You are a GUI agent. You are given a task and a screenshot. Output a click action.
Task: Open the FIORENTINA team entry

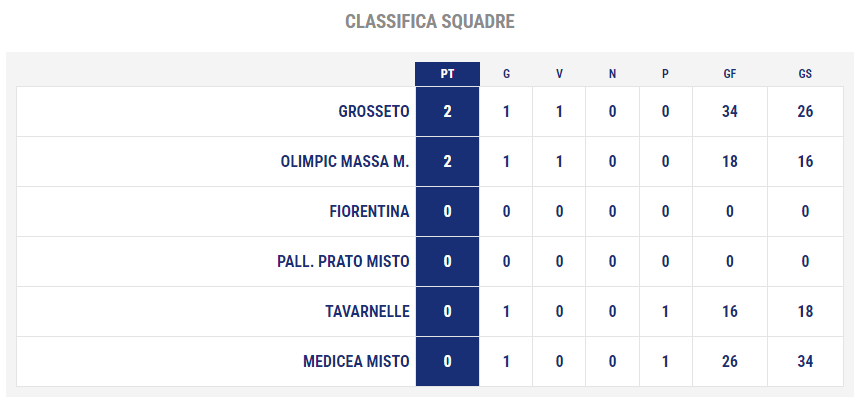click(369, 211)
